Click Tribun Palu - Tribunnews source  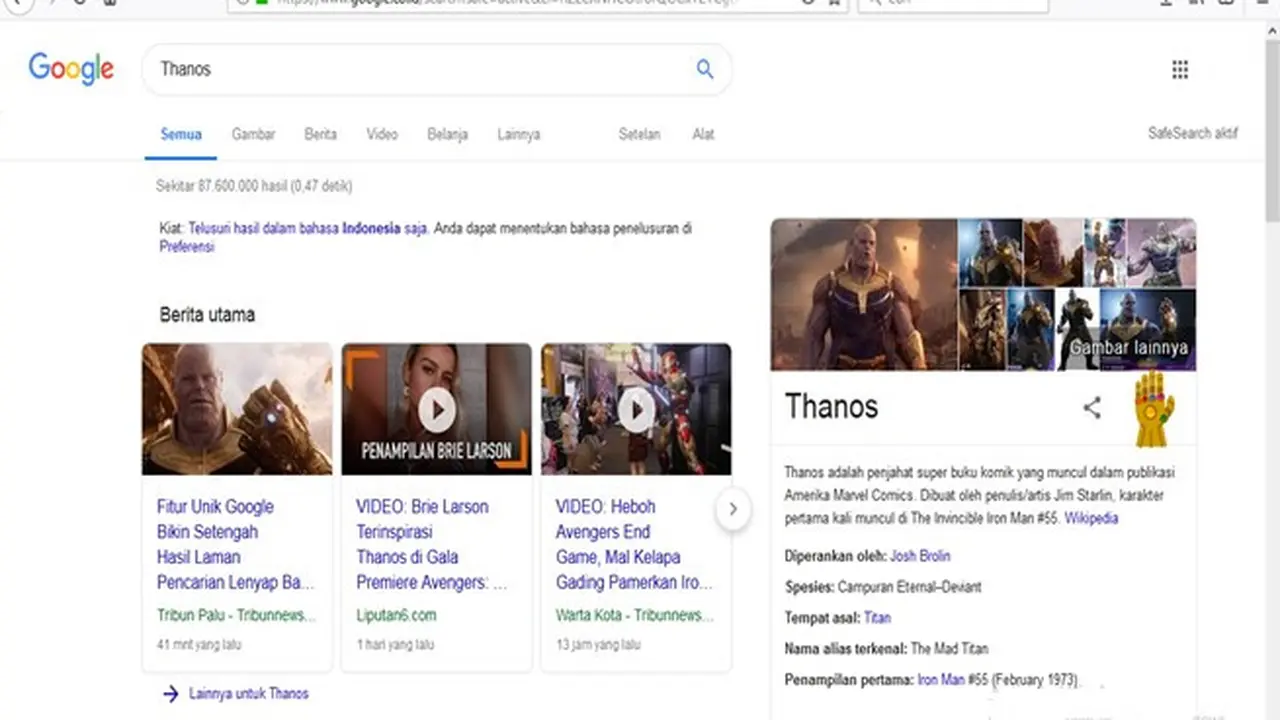pyautogui.click(x=236, y=615)
